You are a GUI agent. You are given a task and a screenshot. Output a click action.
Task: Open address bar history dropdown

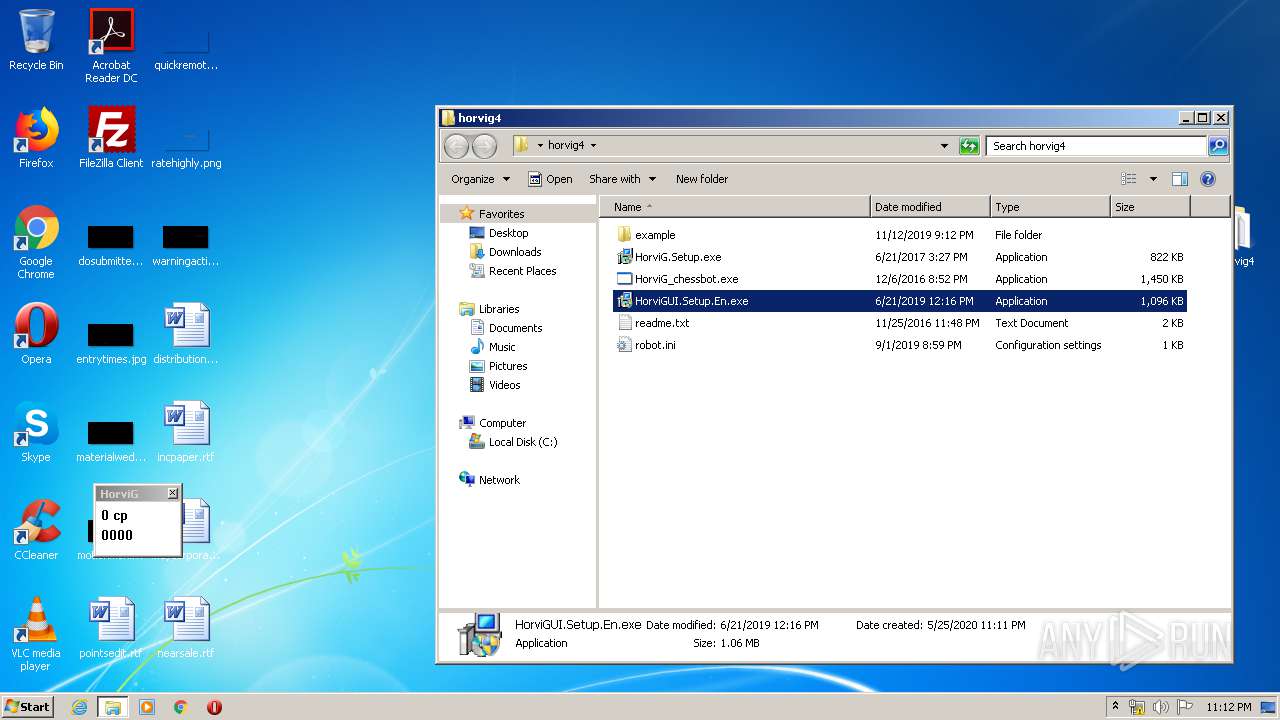944,146
